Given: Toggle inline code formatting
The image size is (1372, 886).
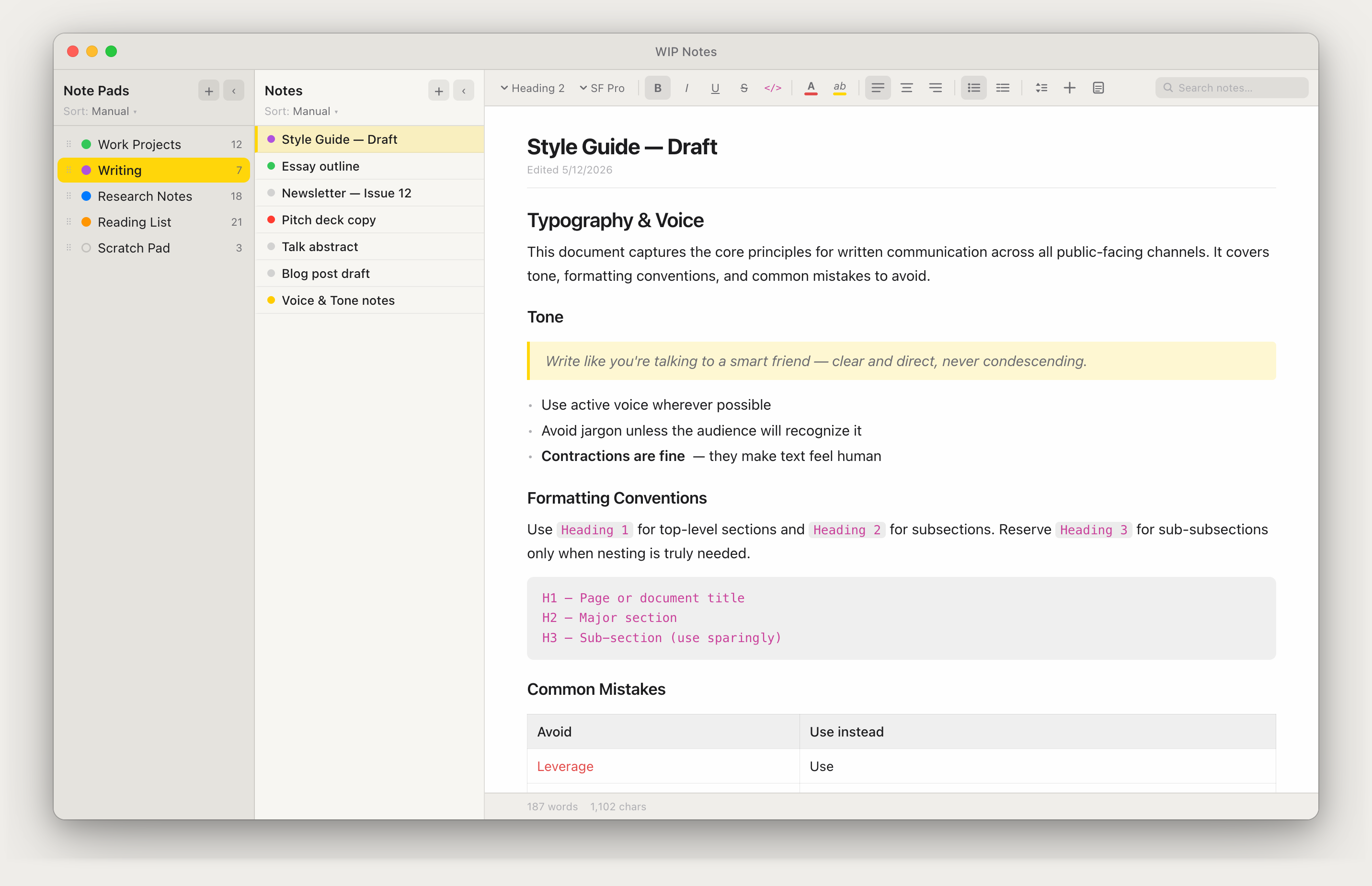Looking at the screenshot, I should pyautogui.click(x=772, y=88).
